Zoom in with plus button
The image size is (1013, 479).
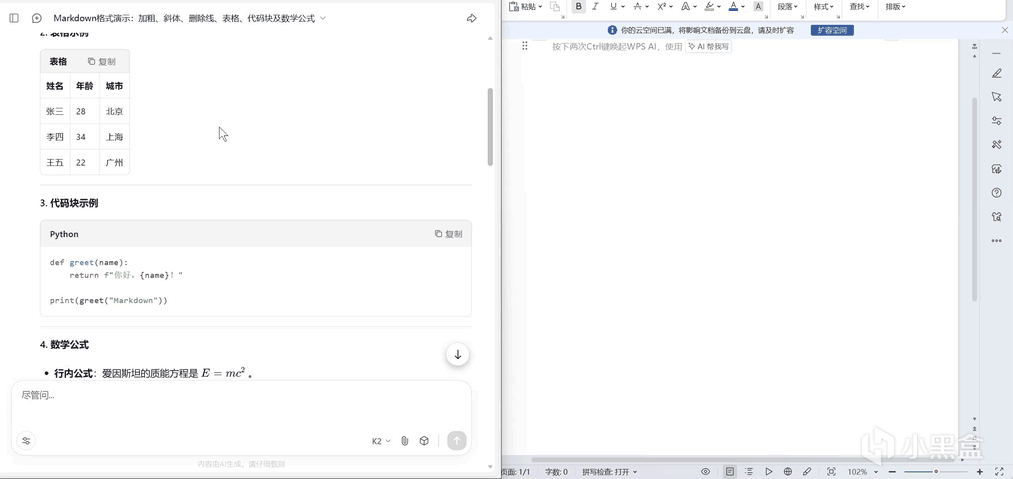click(x=979, y=472)
